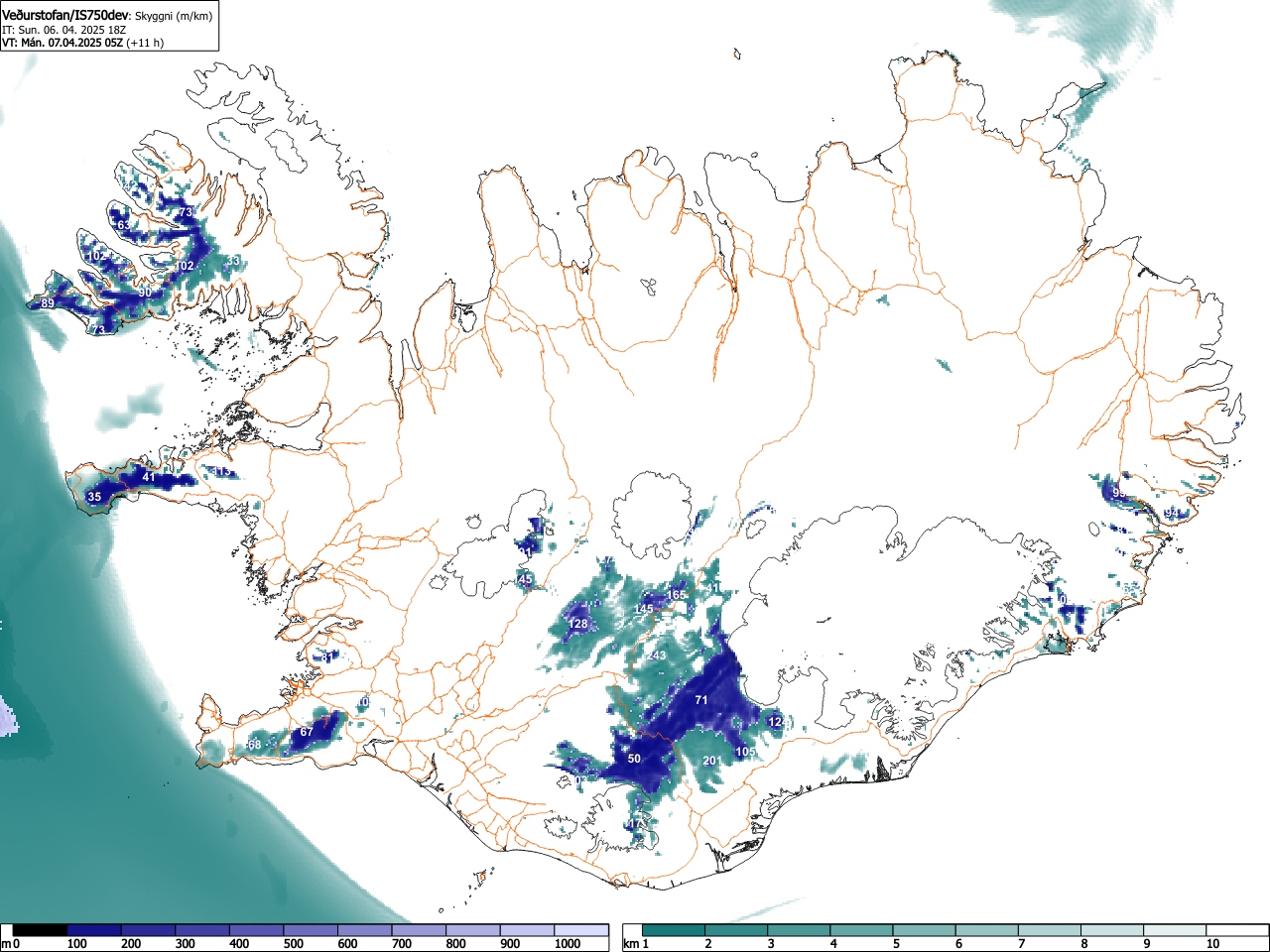Click the visibility value 89 in the Westfjords

tap(48, 302)
